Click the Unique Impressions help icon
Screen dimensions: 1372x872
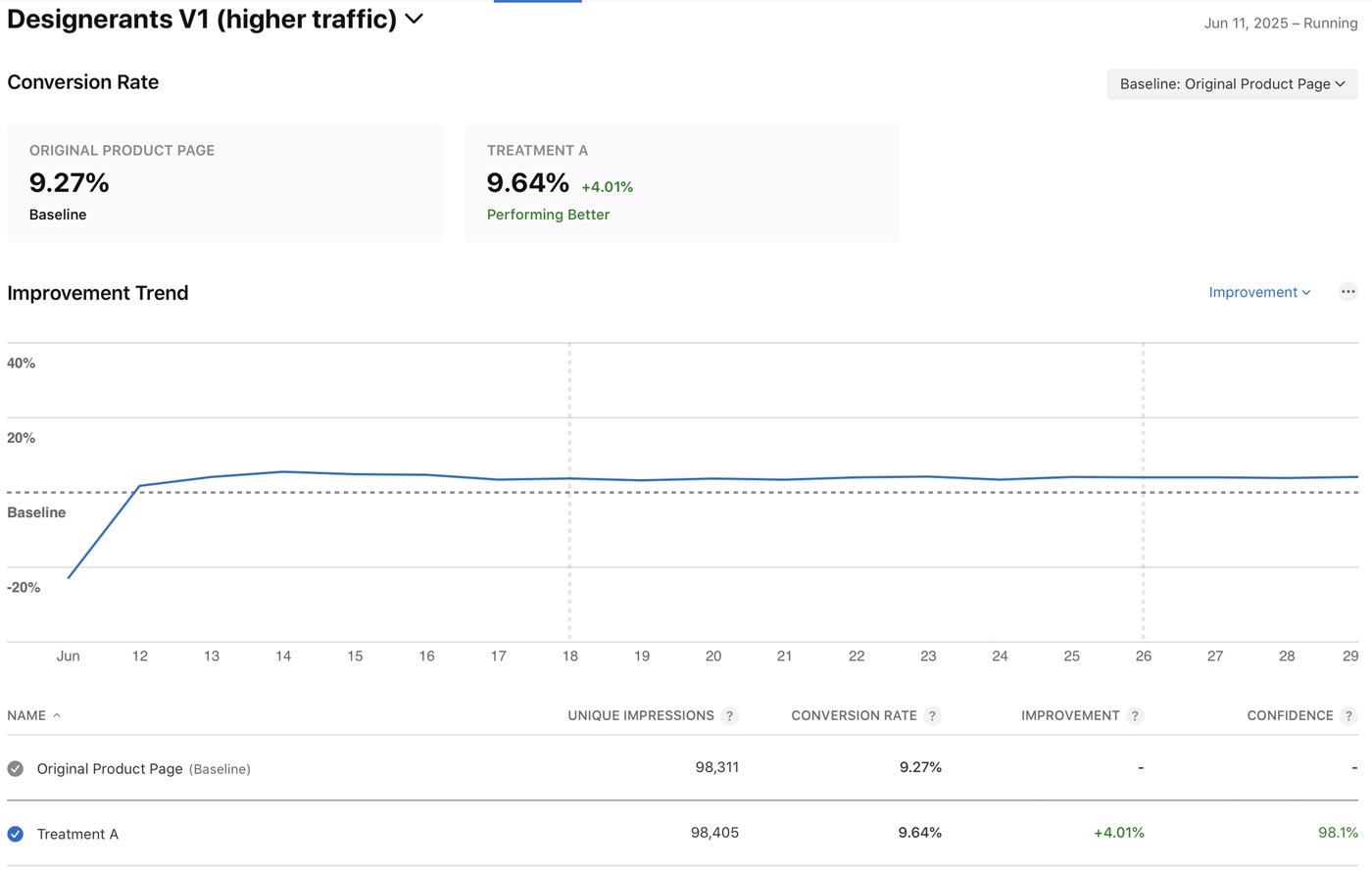click(x=729, y=716)
